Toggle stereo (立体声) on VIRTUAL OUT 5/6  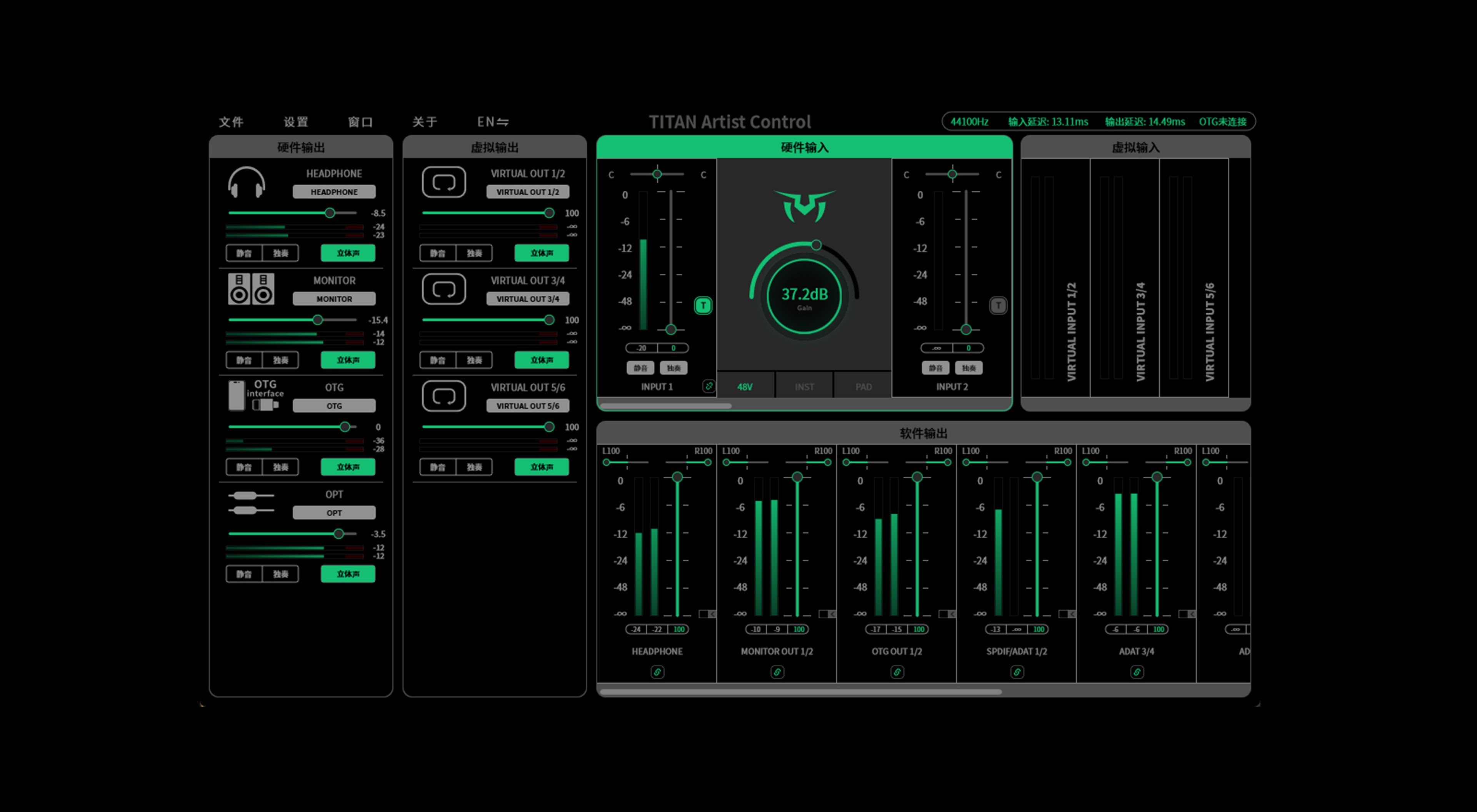coord(542,467)
